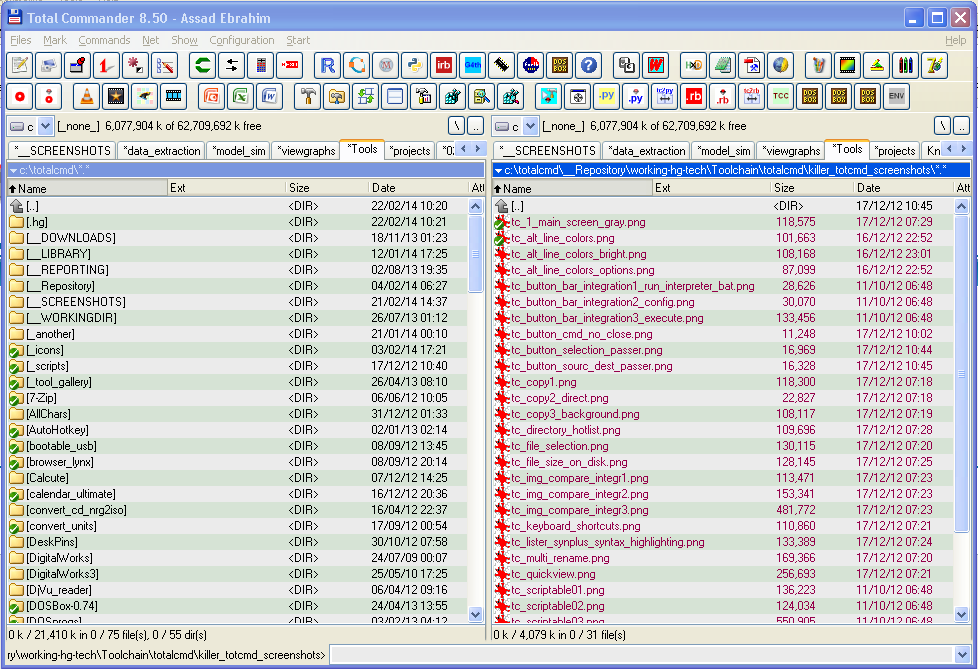
Task: Launch the VLC traffic cone icon
Action: point(87,97)
